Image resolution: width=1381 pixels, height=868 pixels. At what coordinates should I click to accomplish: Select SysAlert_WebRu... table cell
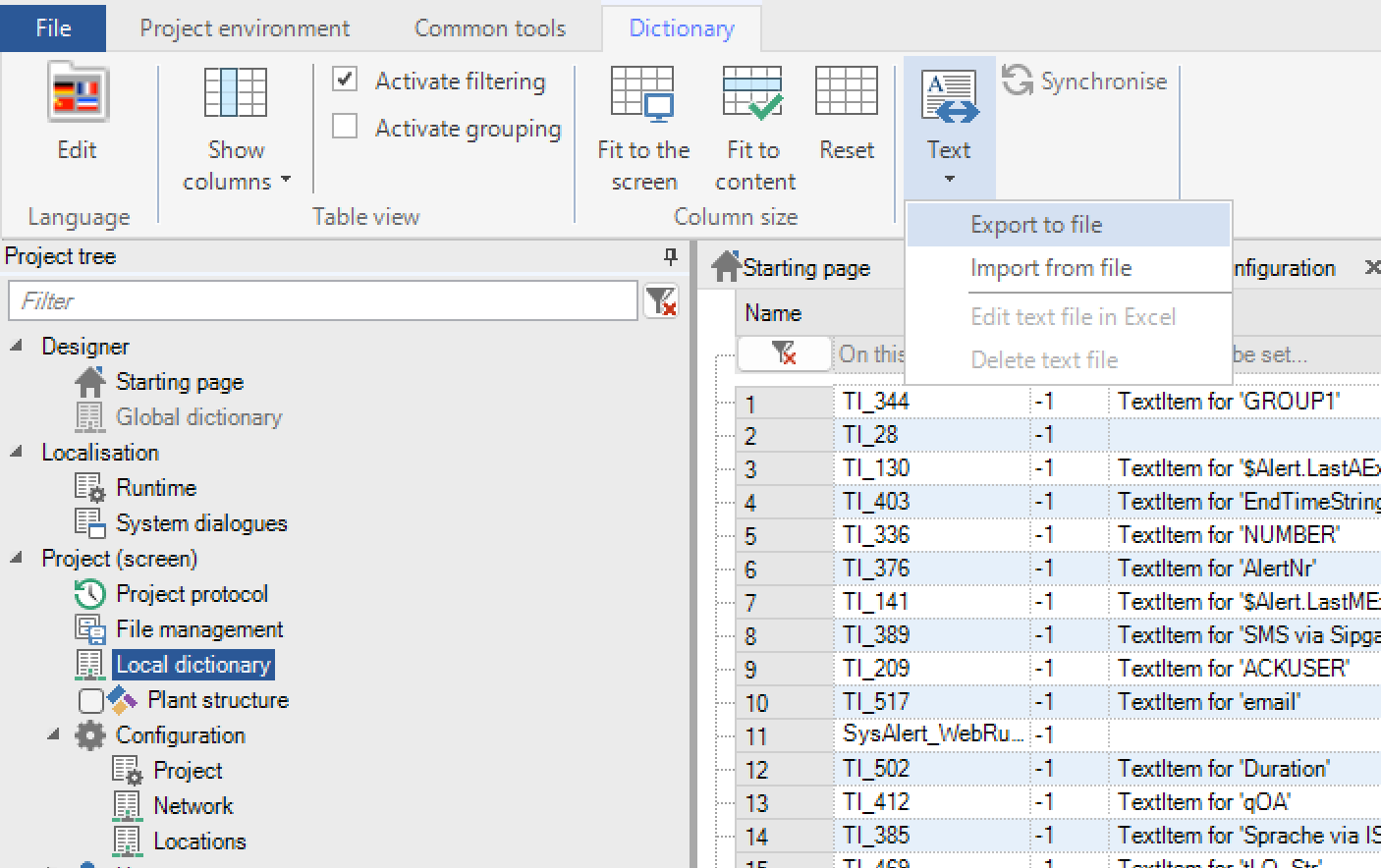932,733
